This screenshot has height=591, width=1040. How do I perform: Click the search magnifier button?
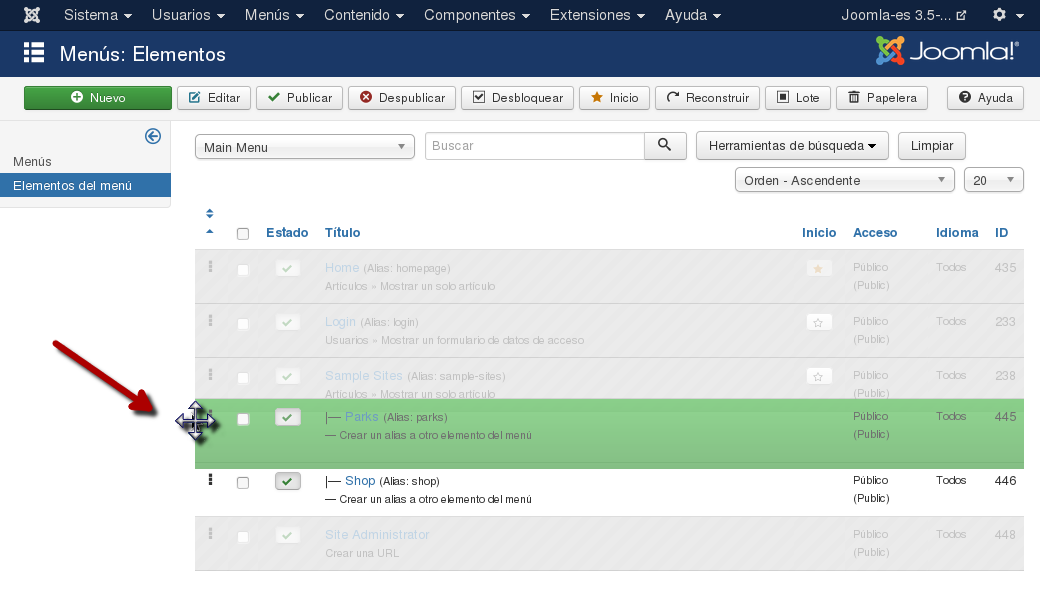(x=665, y=146)
